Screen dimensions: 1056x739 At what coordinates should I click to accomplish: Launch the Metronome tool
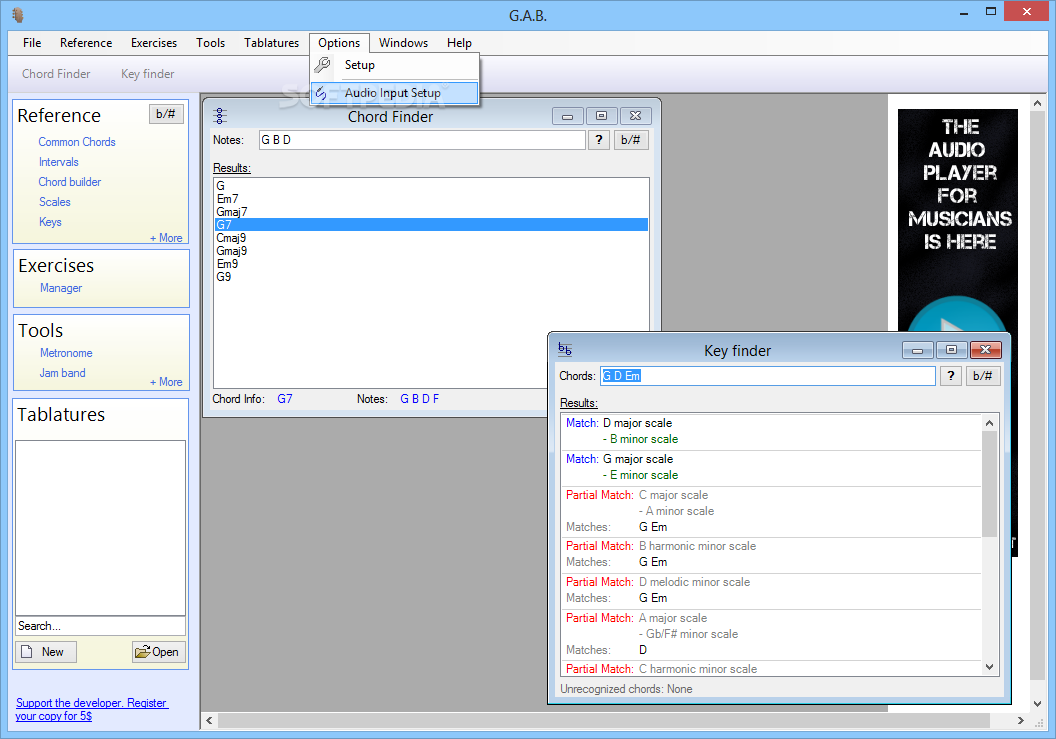[66, 353]
